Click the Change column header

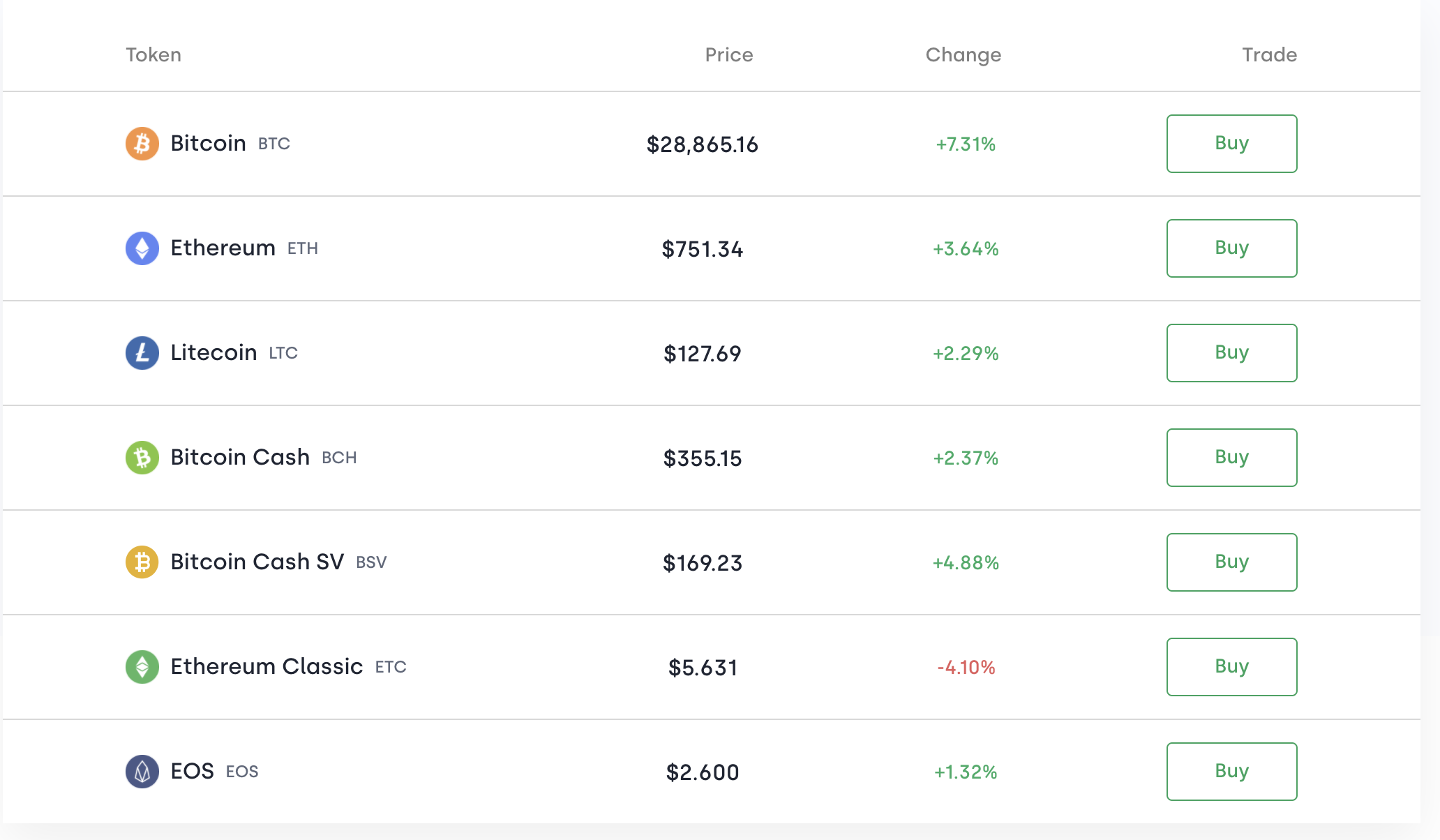coord(963,55)
